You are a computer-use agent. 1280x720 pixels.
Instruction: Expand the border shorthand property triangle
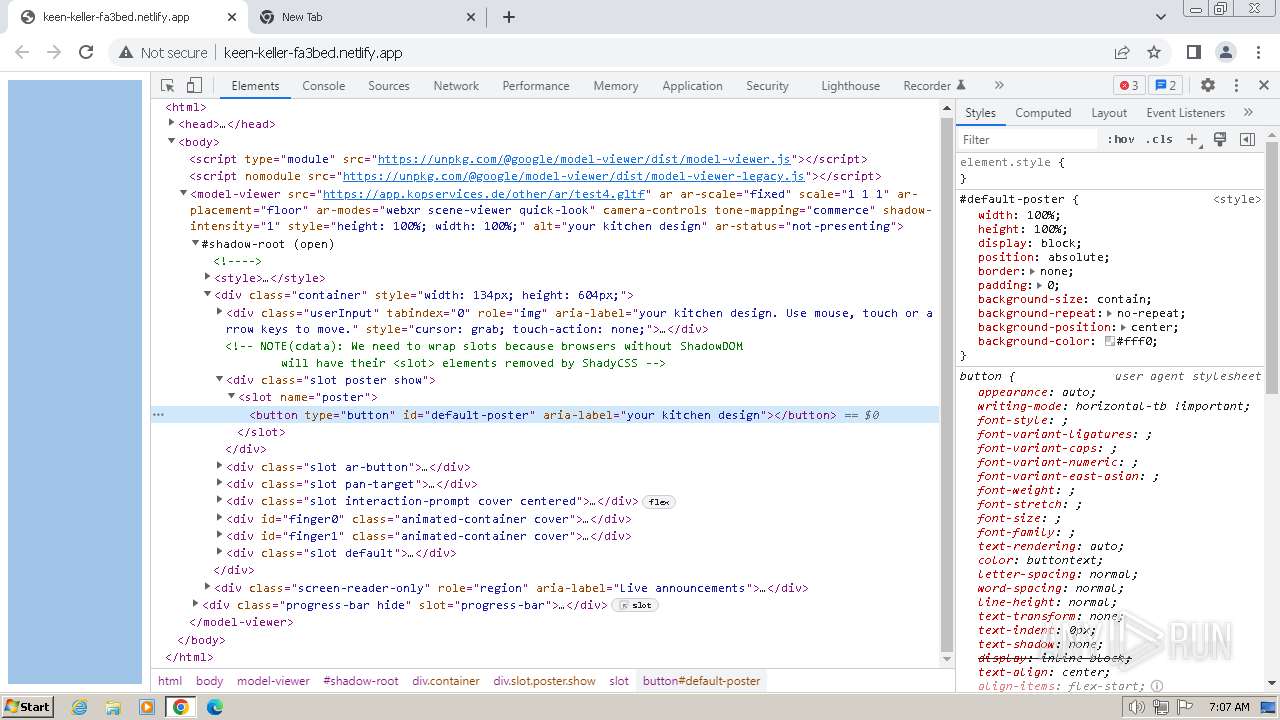(x=1034, y=271)
